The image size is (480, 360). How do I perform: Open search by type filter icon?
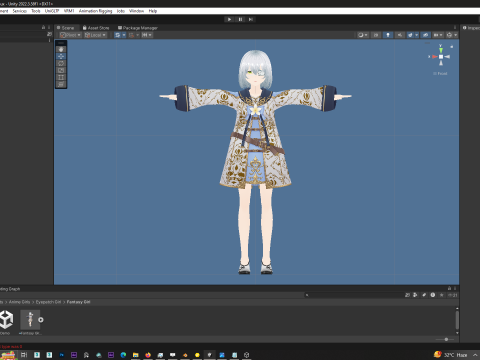point(415,295)
